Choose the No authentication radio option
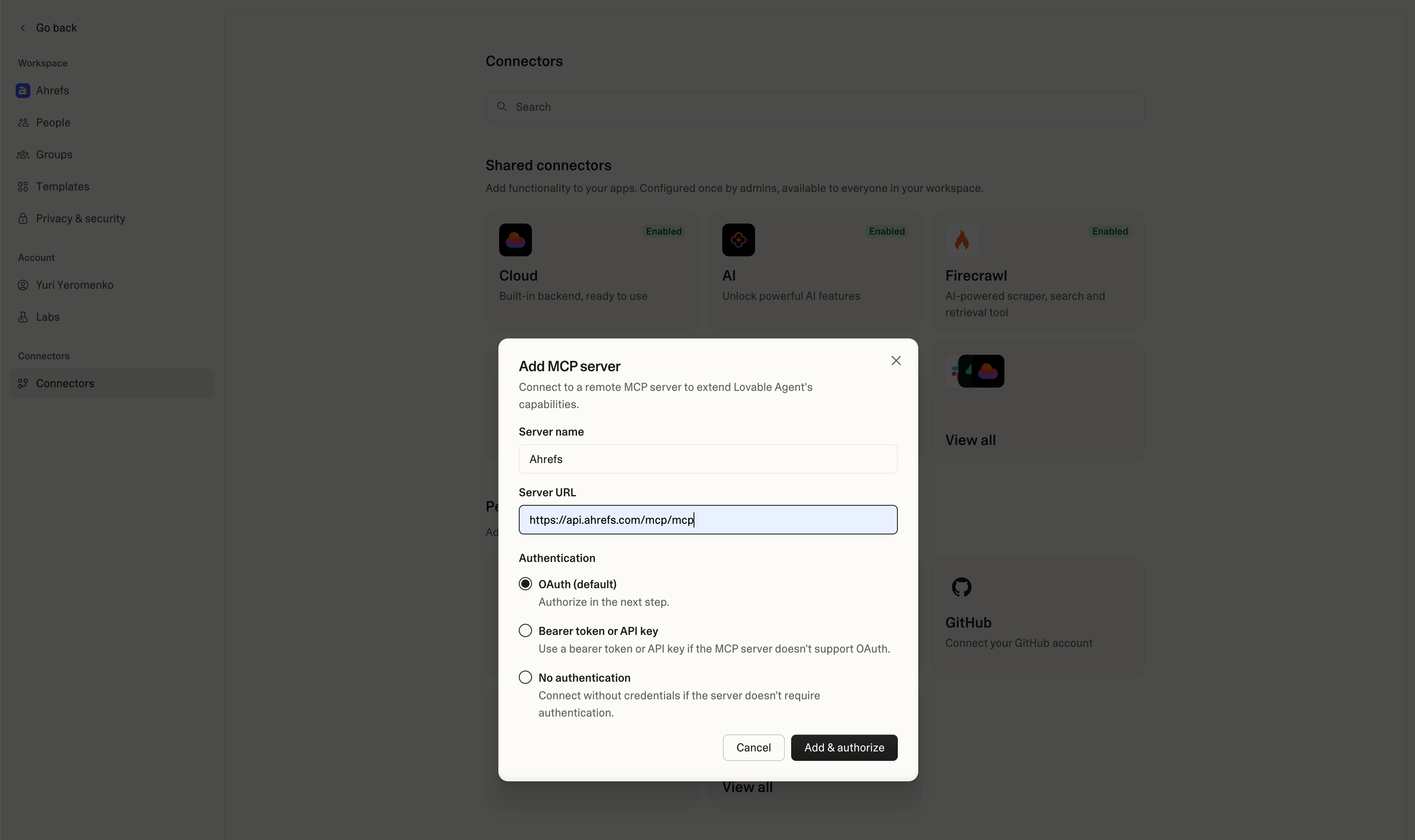The image size is (1415, 840). [525, 678]
